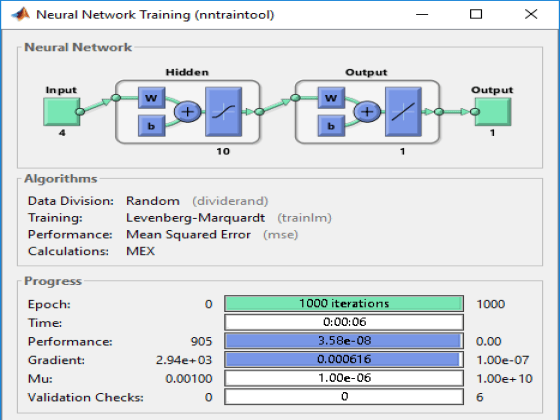Click the Hidden layer sum node

(188, 112)
